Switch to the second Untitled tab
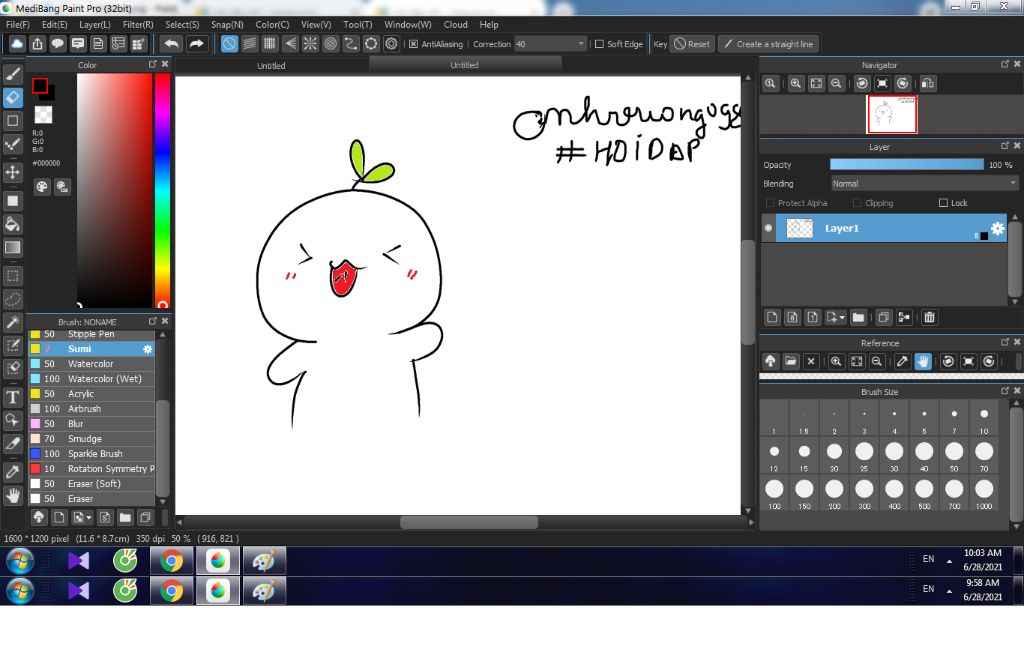The height and width of the screenshot is (661, 1024). 464,65
